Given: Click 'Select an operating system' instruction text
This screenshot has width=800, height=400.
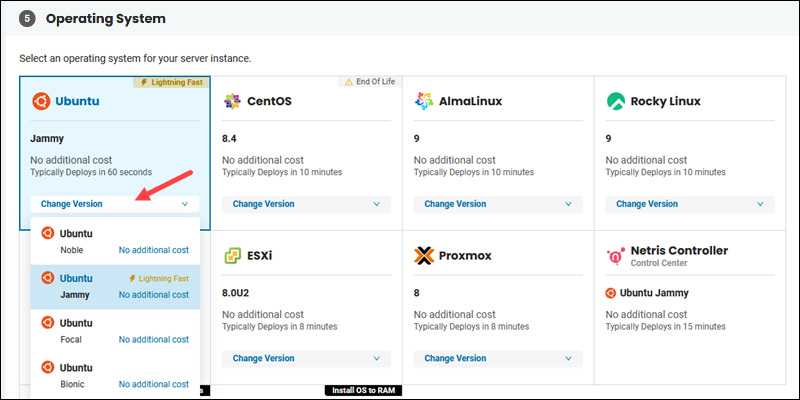Looking at the screenshot, I should coord(135,59).
